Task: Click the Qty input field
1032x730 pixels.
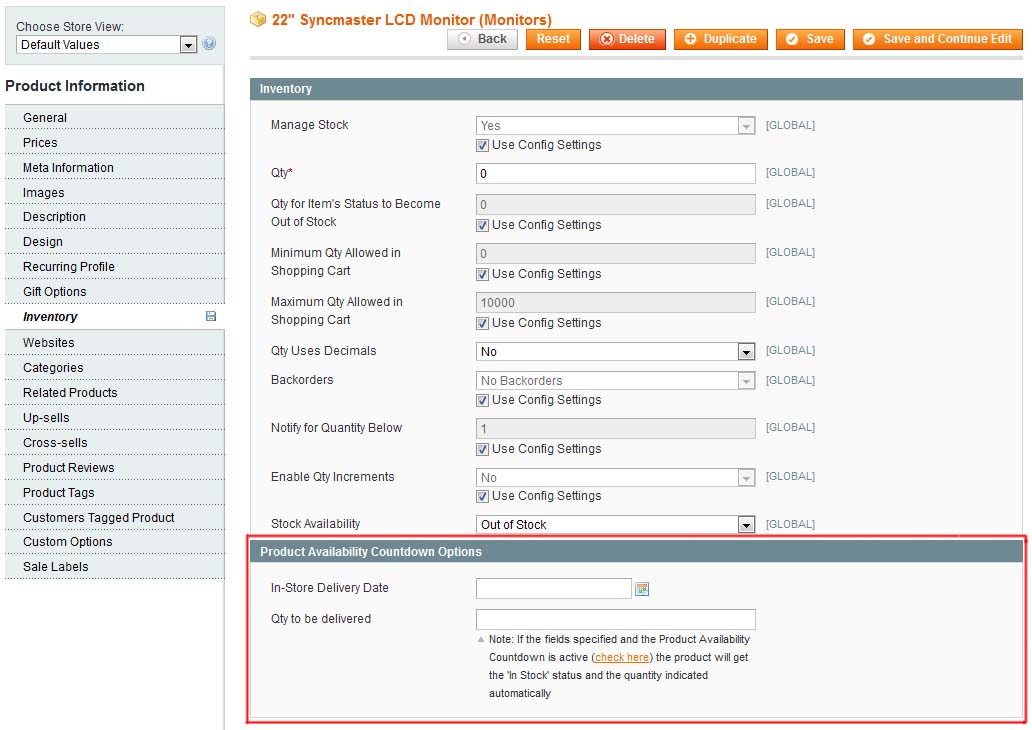Action: click(615, 174)
